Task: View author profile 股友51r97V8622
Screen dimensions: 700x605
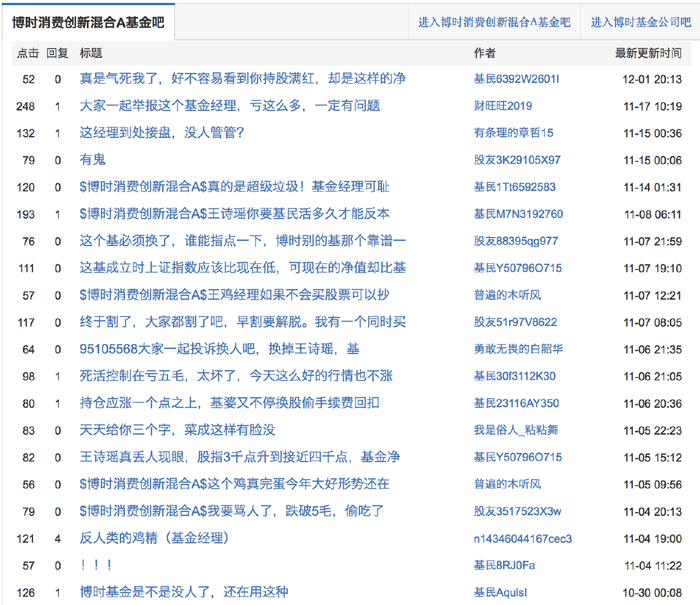Action: (515, 322)
